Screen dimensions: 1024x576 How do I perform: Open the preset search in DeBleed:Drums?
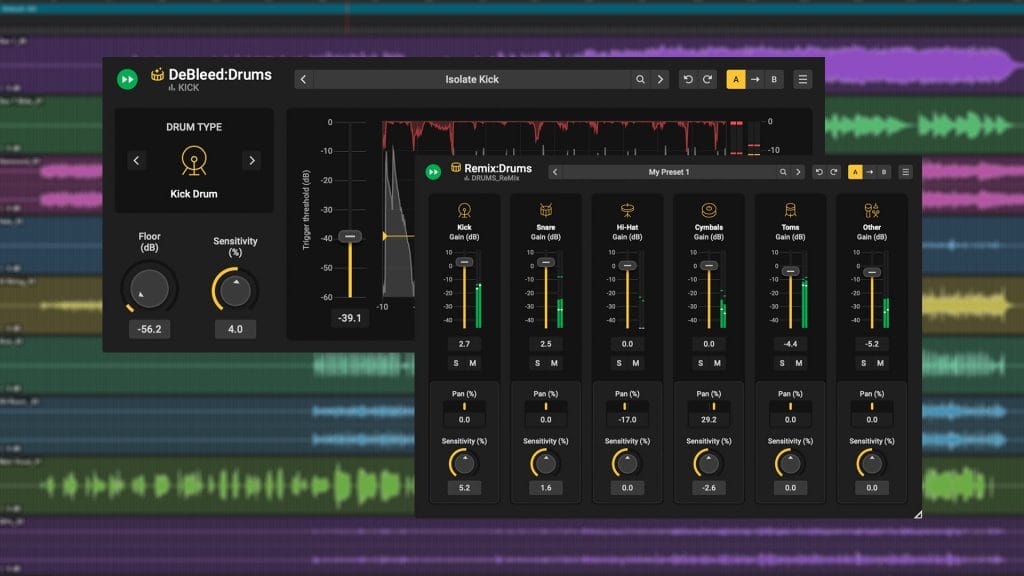coord(641,79)
